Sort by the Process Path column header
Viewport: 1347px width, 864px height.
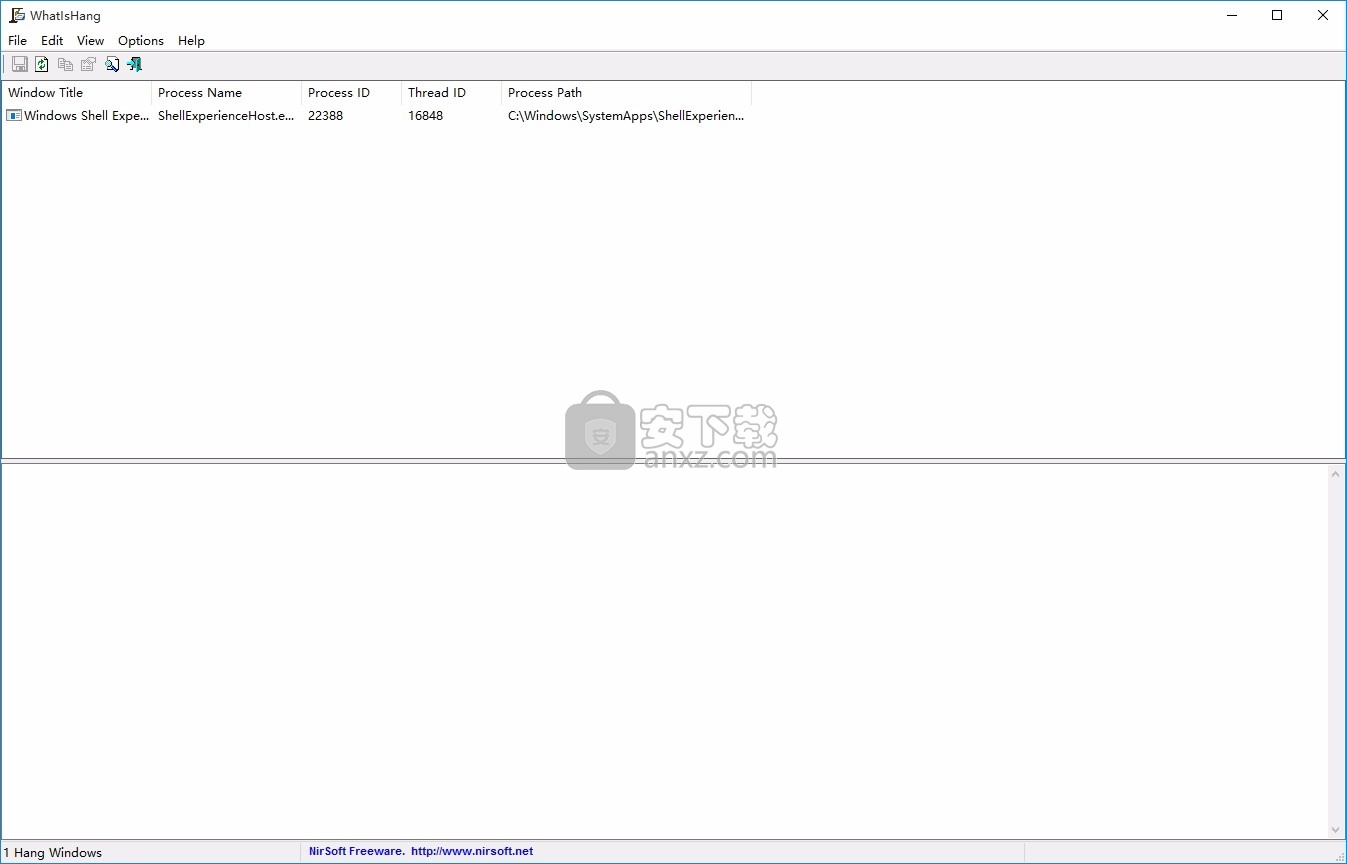click(627, 93)
